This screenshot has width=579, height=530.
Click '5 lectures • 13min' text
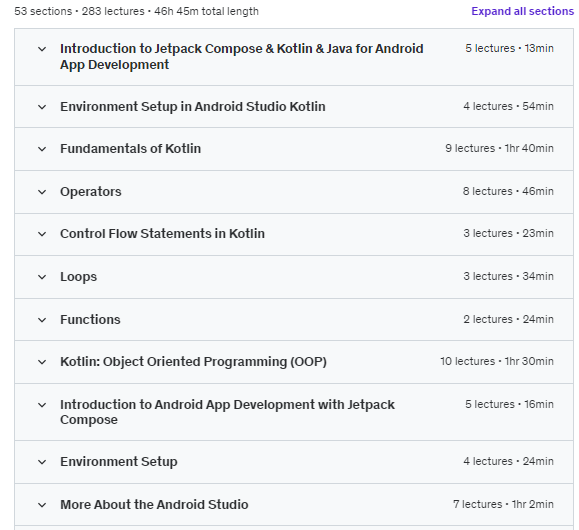[509, 48]
